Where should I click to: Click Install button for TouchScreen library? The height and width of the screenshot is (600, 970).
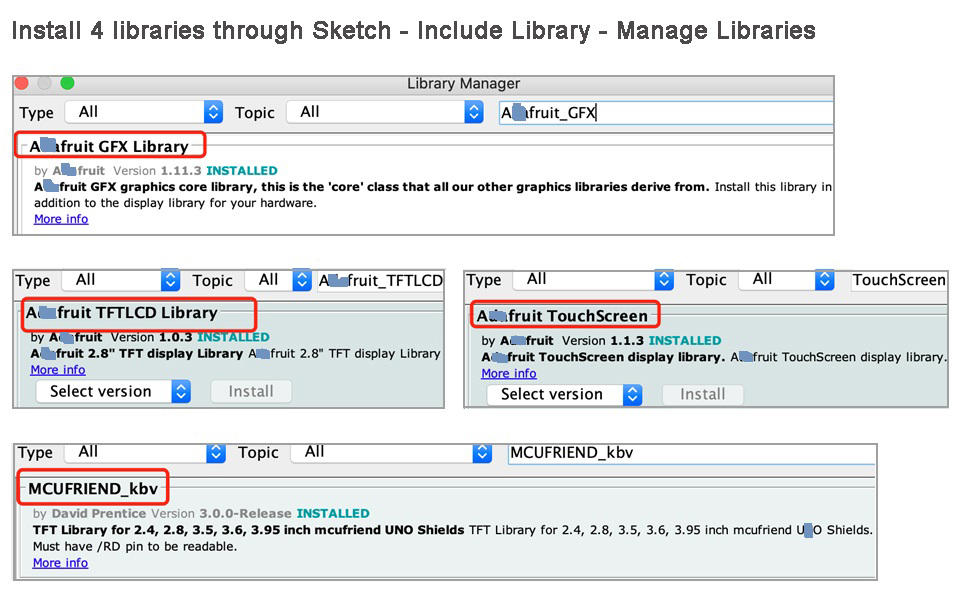click(x=703, y=395)
